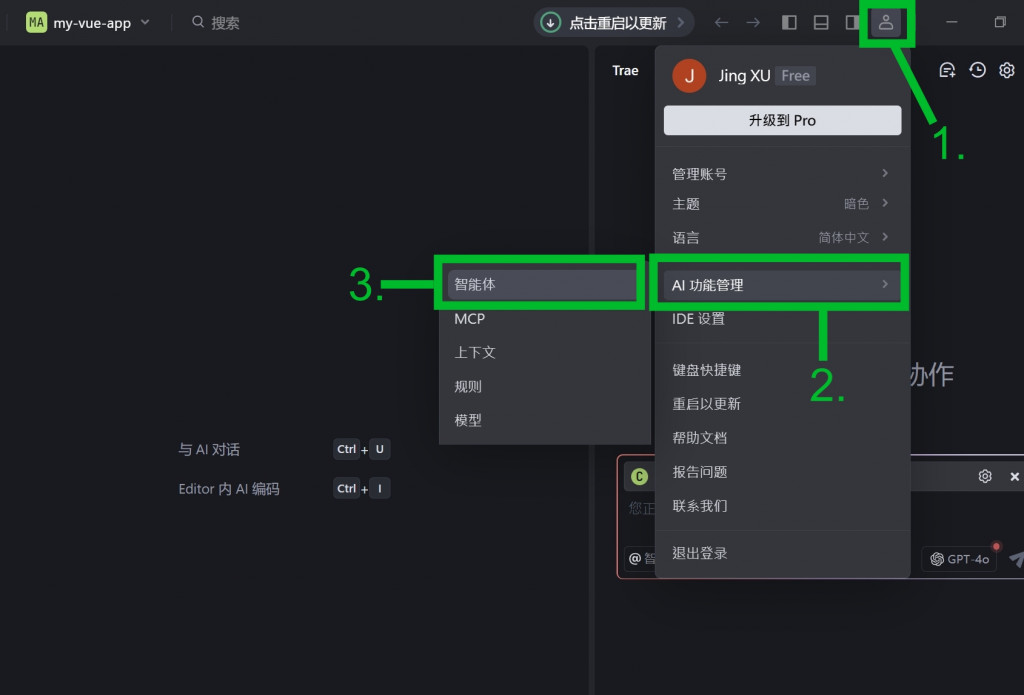Click 退出登录 to log out

(x=782, y=553)
